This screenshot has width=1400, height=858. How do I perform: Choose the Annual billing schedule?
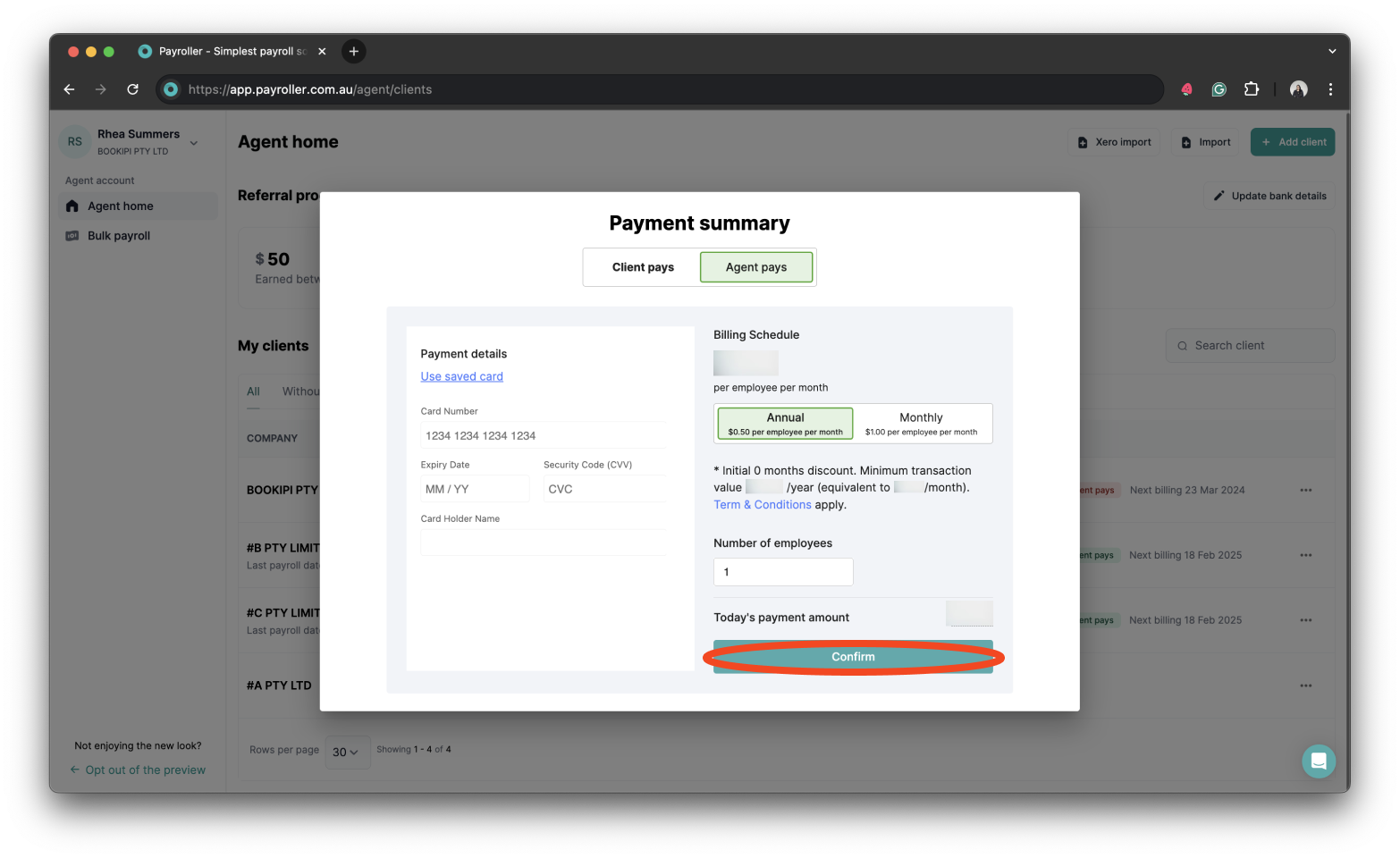(785, 424)
